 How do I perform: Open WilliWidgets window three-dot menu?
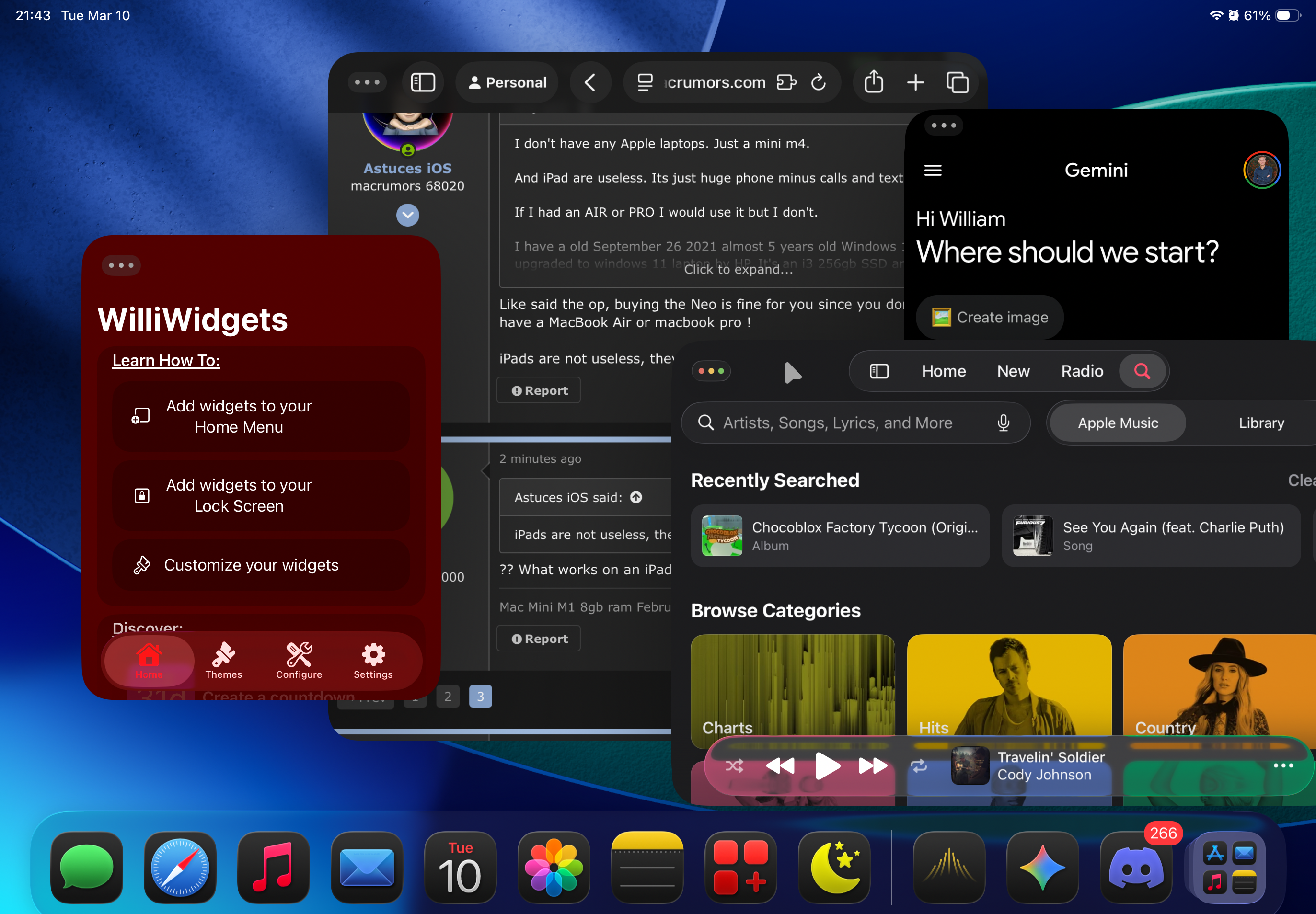(121, 265)
